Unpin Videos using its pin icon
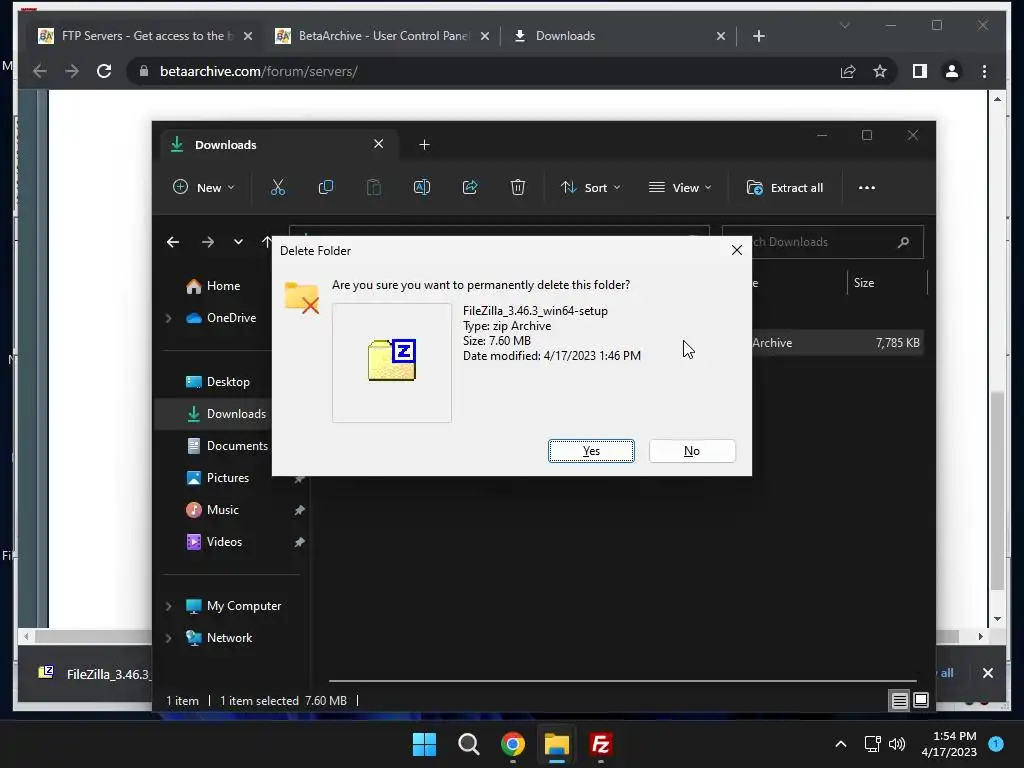The height and width of the screenshot is (768, 1024). coord(299,542)
